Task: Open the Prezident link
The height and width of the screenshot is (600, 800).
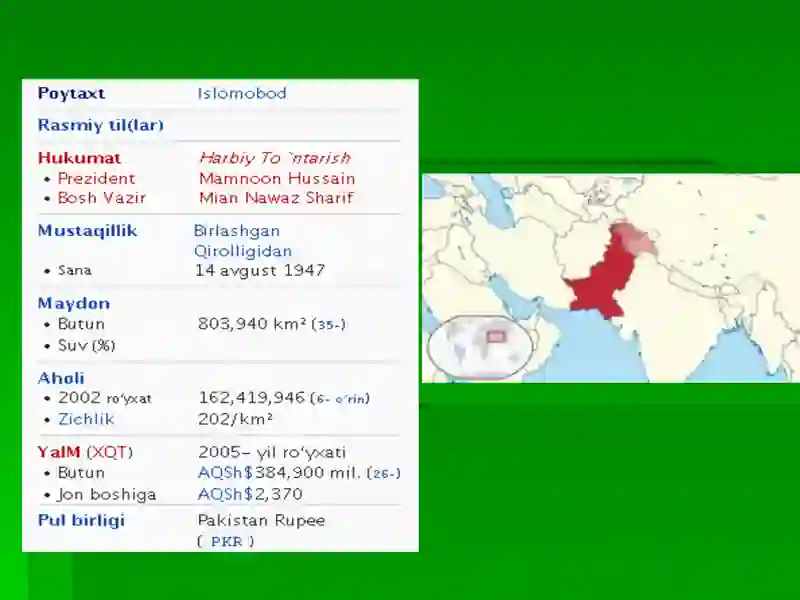Action: 96,179
